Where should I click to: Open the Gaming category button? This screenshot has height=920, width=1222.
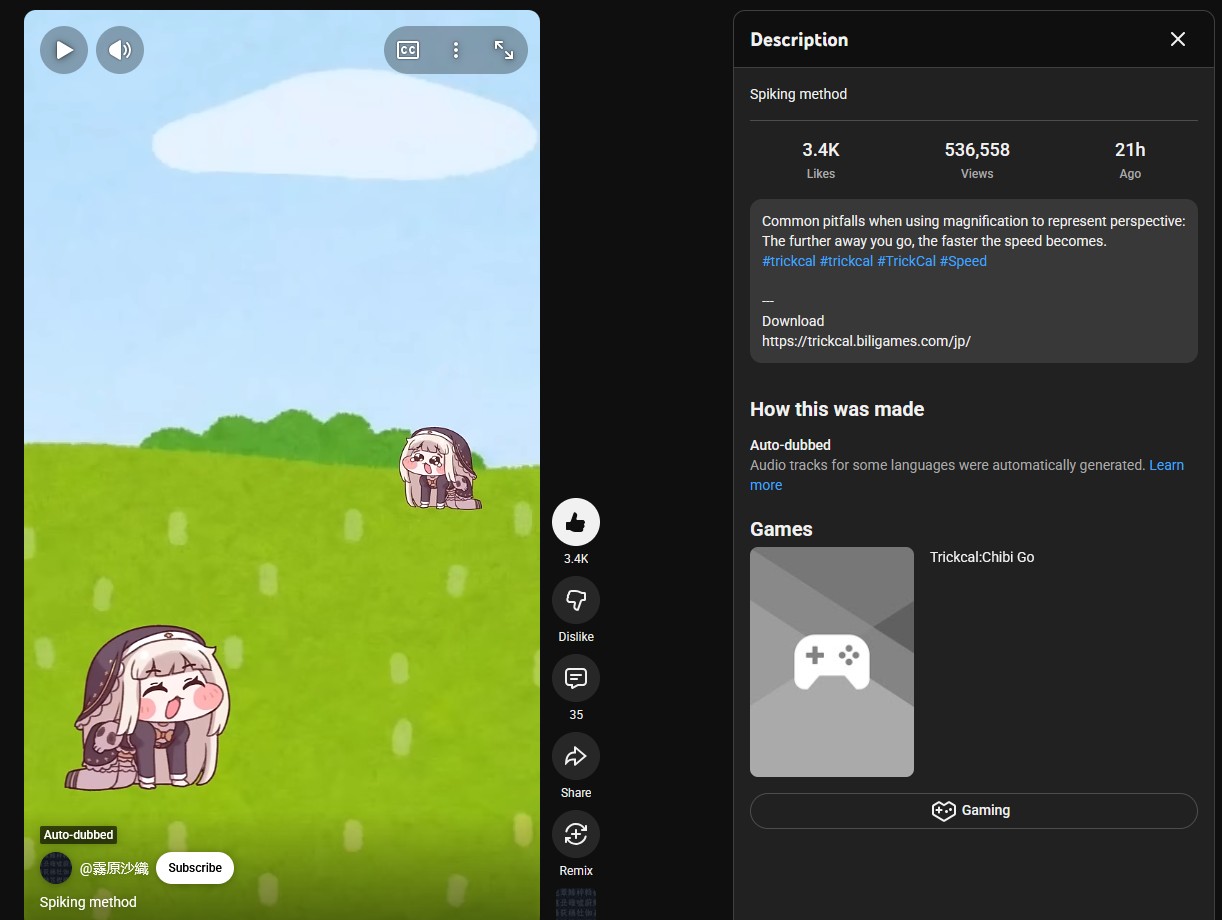click(x=974, y=811)
